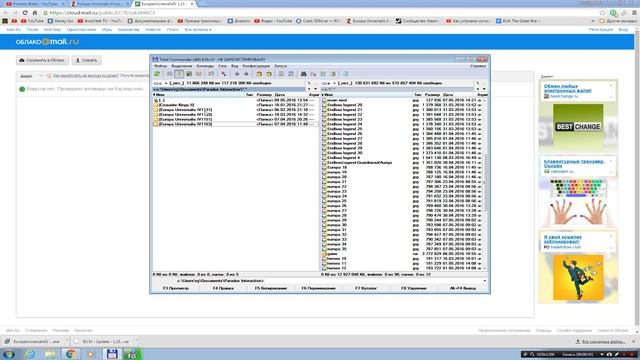Open the Файлы menu in Total Commander
The width and height of the screenshot is (640, 360).
(x=160, y=66)
